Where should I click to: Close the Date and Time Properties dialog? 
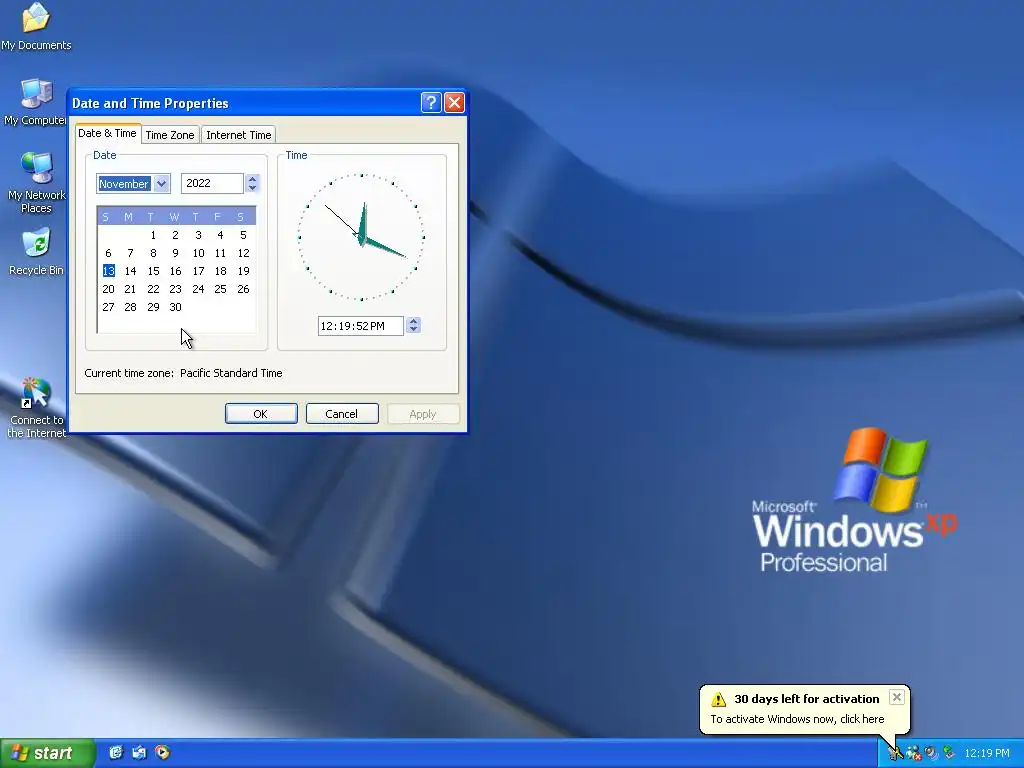pyautogui.click(x=454, y=103)
